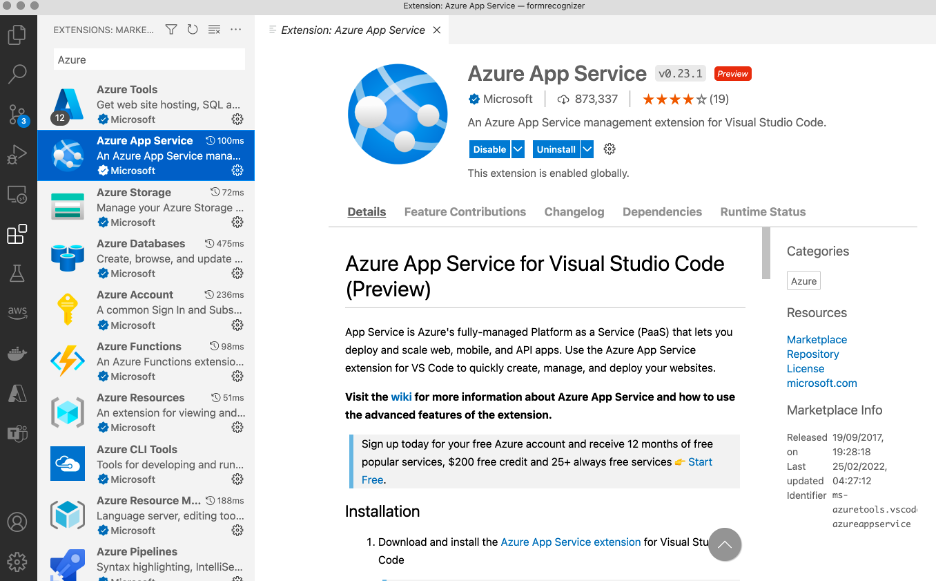Open the Marketplace resource link

[x=817, y=340]
